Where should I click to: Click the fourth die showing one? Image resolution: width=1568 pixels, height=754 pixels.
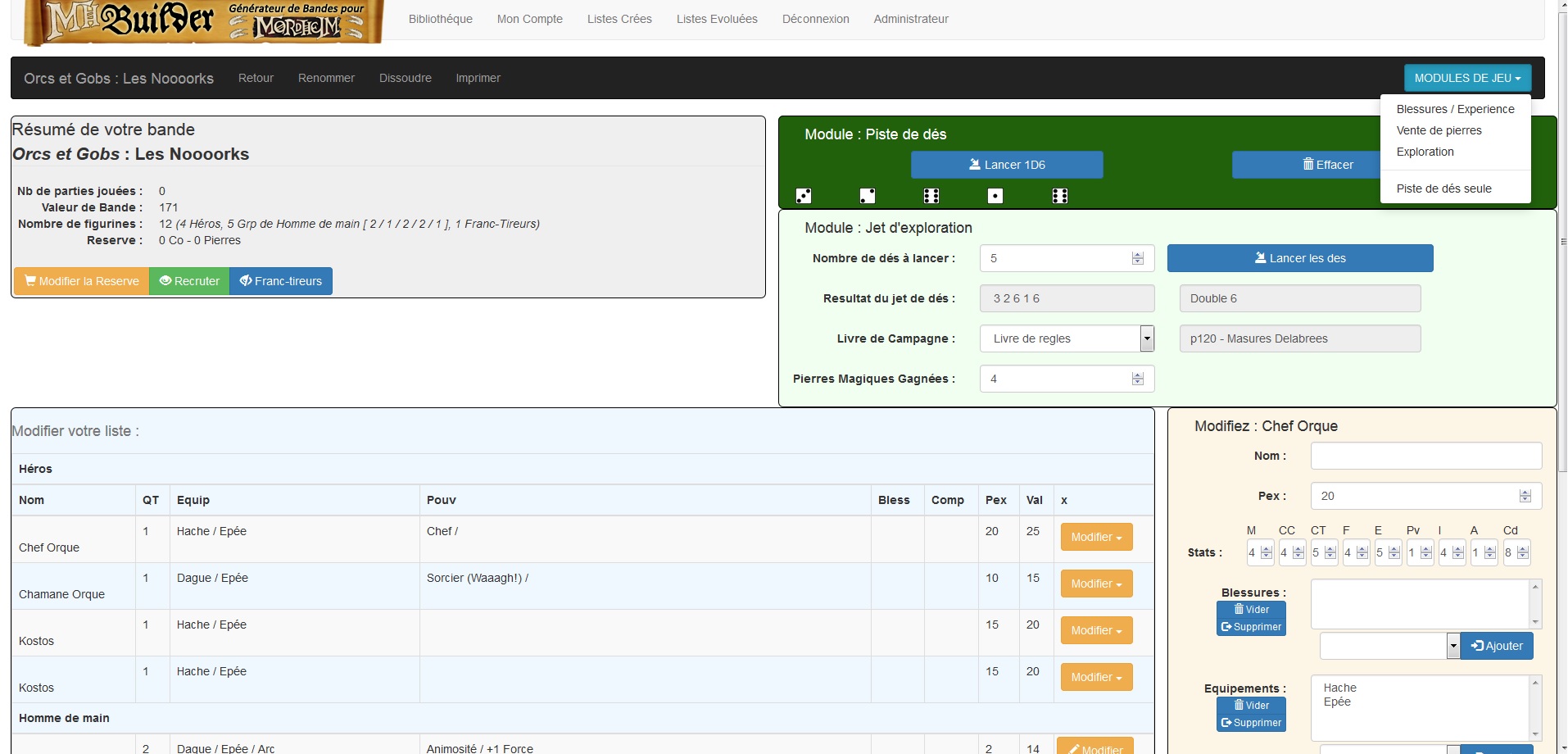pos(995,196)
